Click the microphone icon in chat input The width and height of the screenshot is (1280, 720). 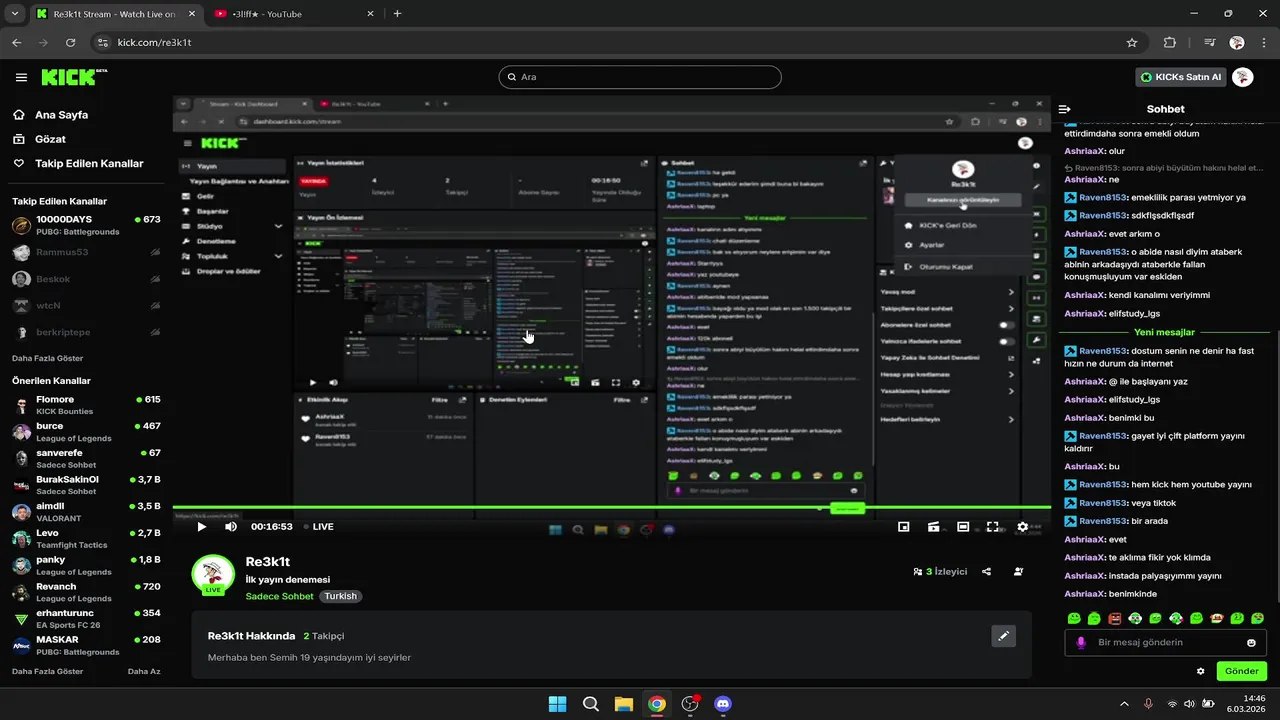point(1081,643)
